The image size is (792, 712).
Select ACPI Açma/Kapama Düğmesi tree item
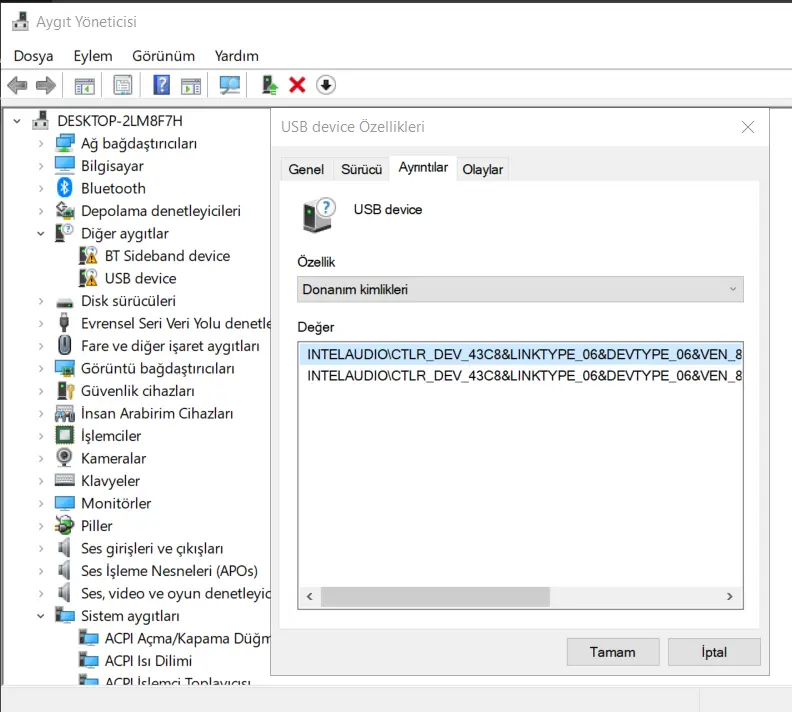pos(187,638)
